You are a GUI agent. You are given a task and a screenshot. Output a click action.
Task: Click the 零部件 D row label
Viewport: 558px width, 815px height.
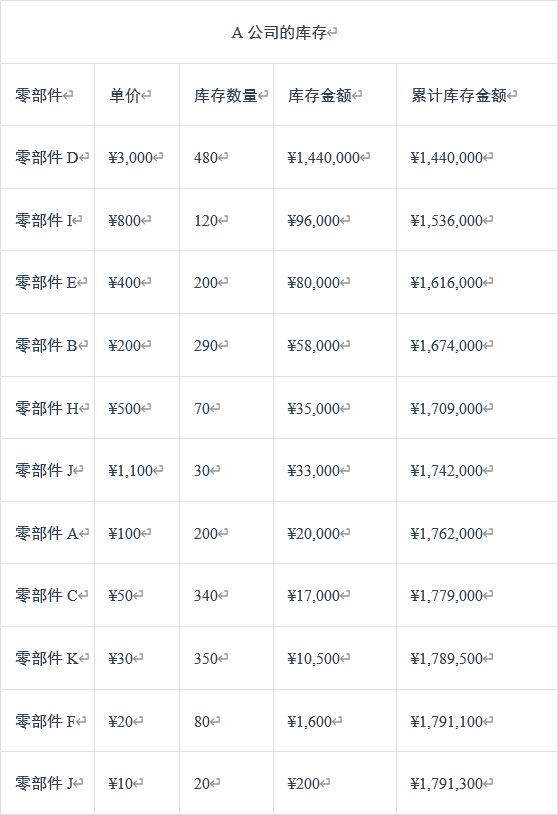47,157
